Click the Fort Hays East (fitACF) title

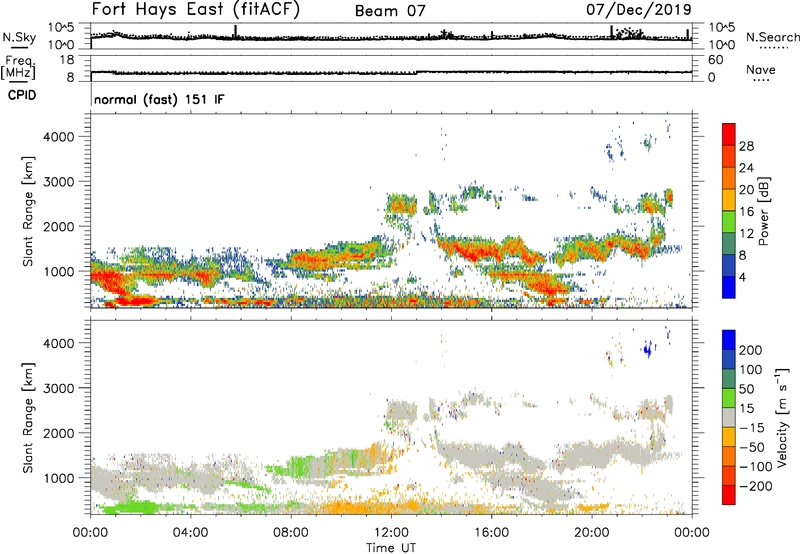(196, 10)
